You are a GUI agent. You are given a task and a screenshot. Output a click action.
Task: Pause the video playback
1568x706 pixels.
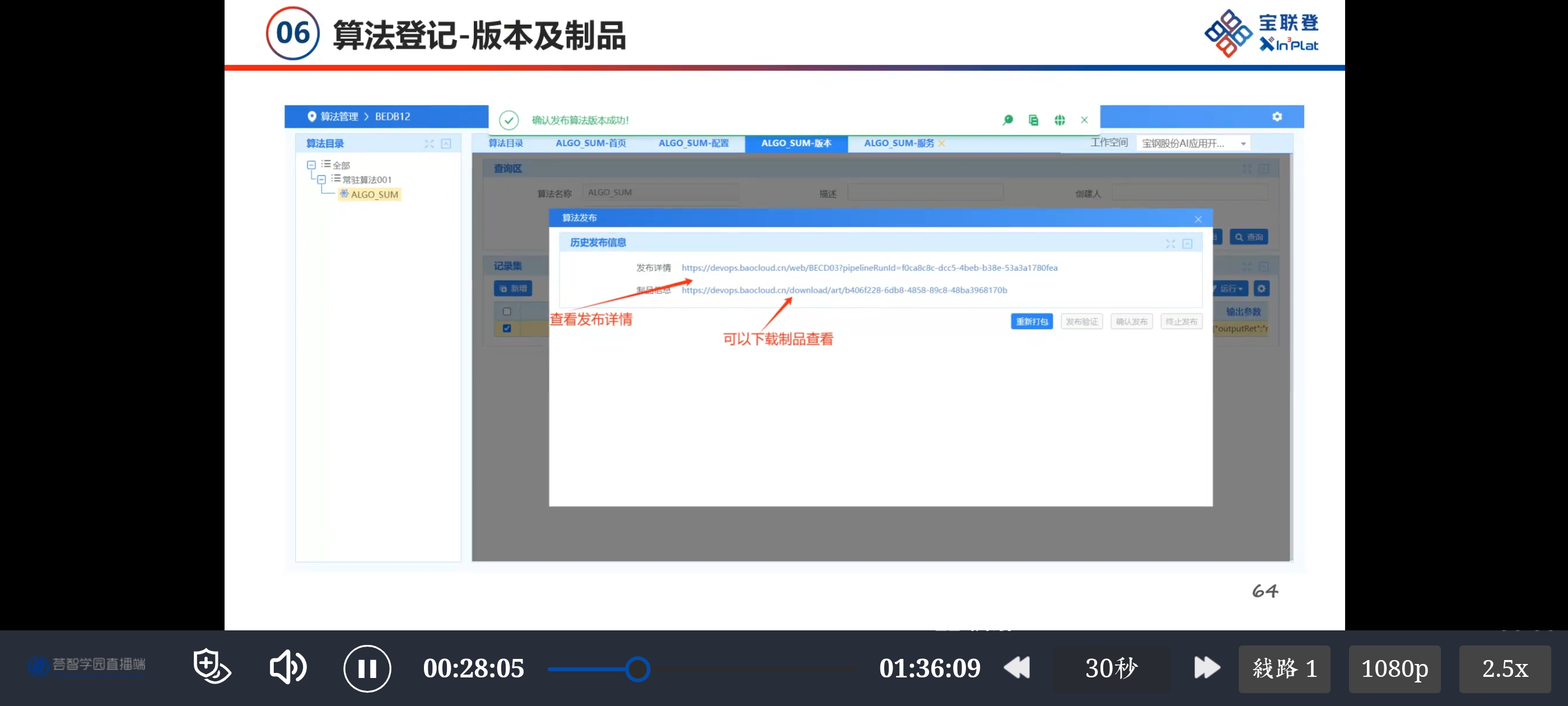367,668
